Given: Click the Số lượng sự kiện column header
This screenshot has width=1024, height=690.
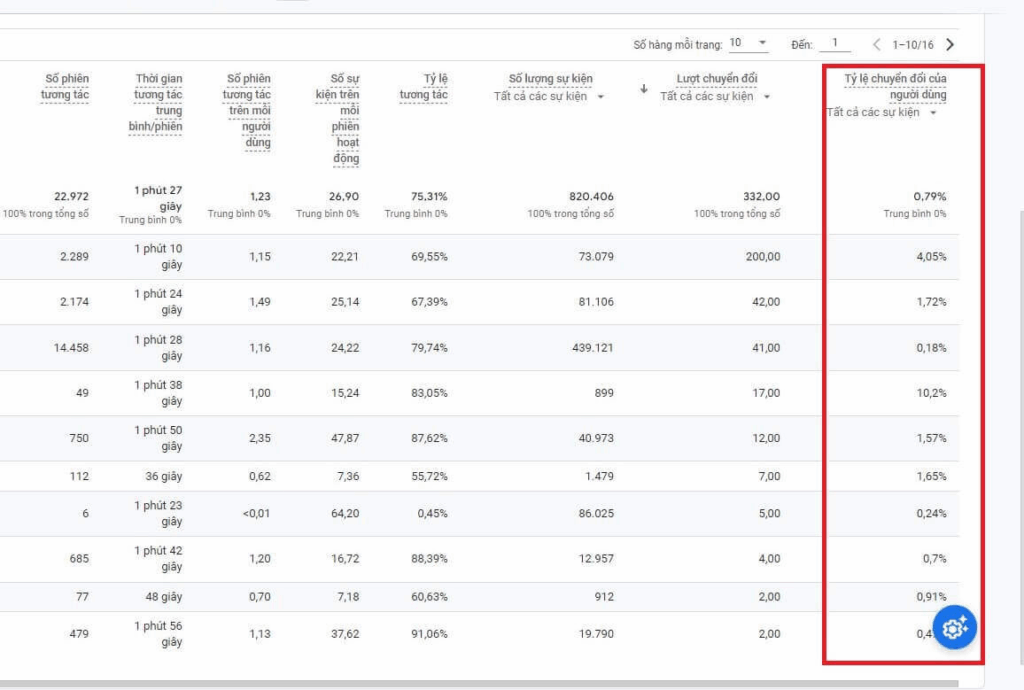Looking at the screenshot, I should pos(550,79).
